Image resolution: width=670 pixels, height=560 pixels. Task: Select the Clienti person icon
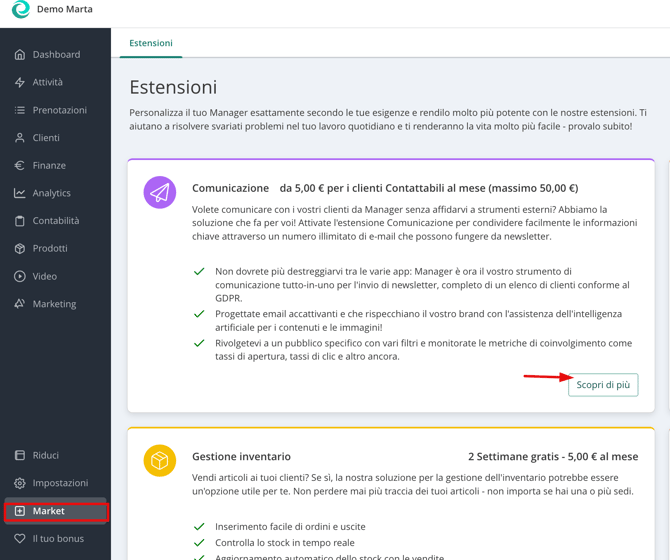[x=20, y=138]
